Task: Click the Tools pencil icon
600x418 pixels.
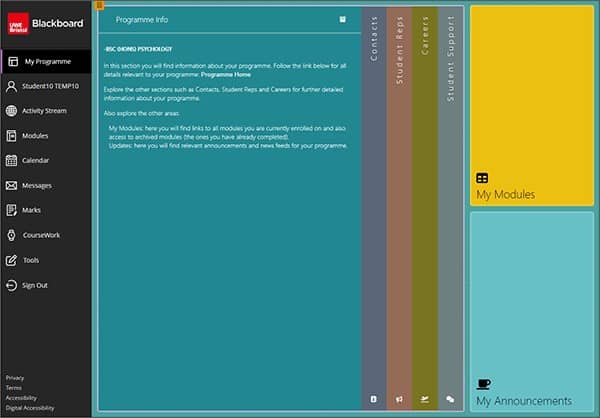Action: pyautogui.click(x=11, y=260)
